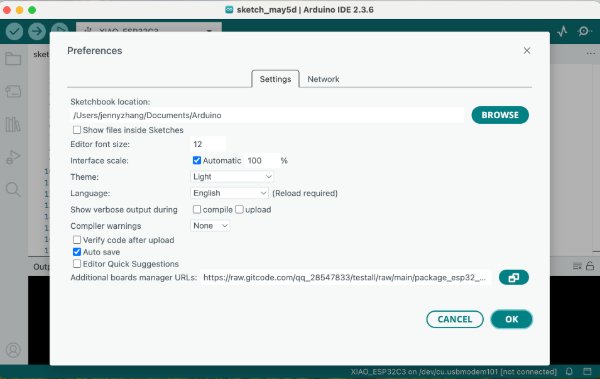The width and height of the screenshot is (600, 379).
Task: Open the Boards Manager sidebar icon
Action: [x=13, y=91]
